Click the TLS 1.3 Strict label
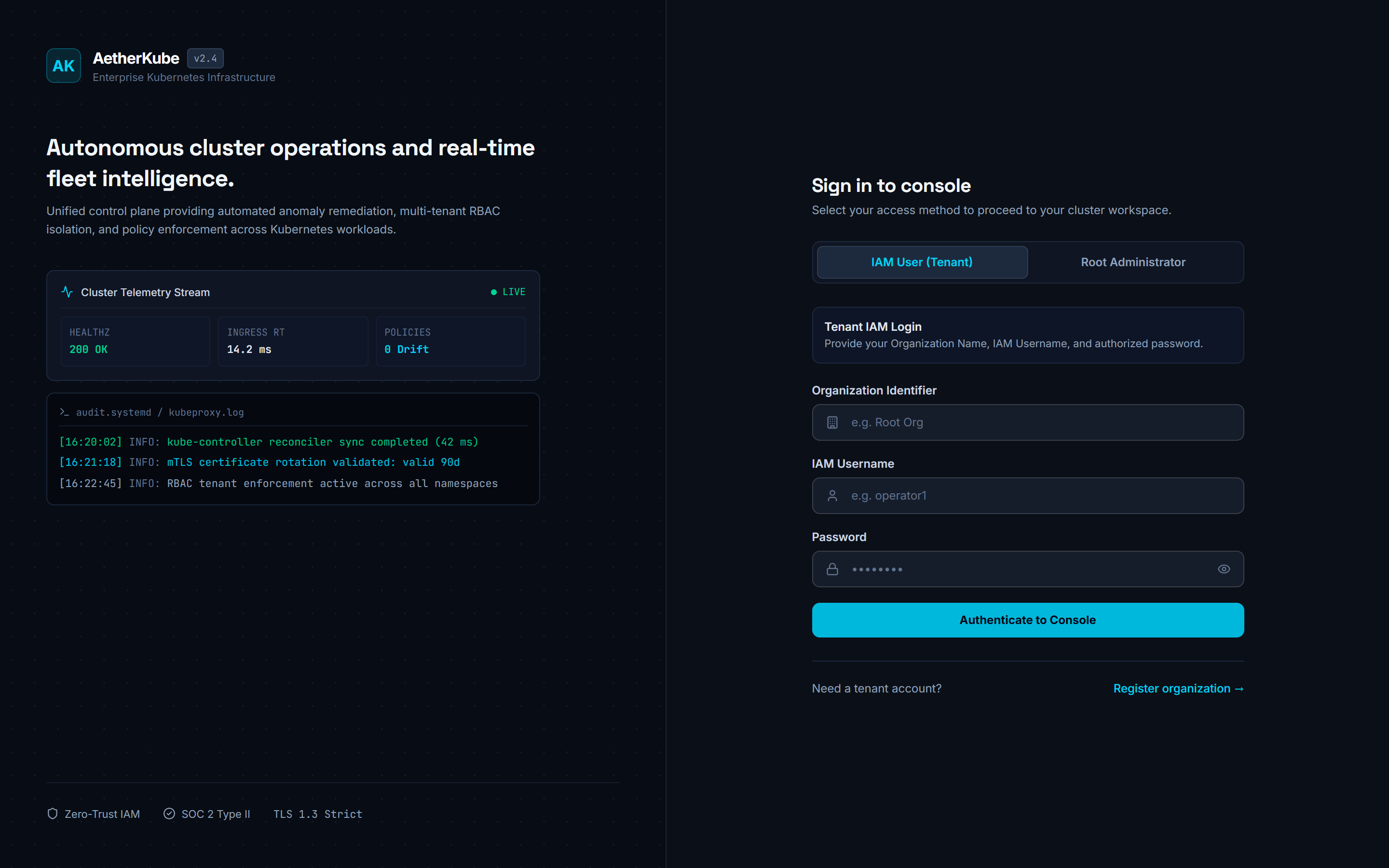The width and height of the screenshot is (1389, 868). click(318, 814)
